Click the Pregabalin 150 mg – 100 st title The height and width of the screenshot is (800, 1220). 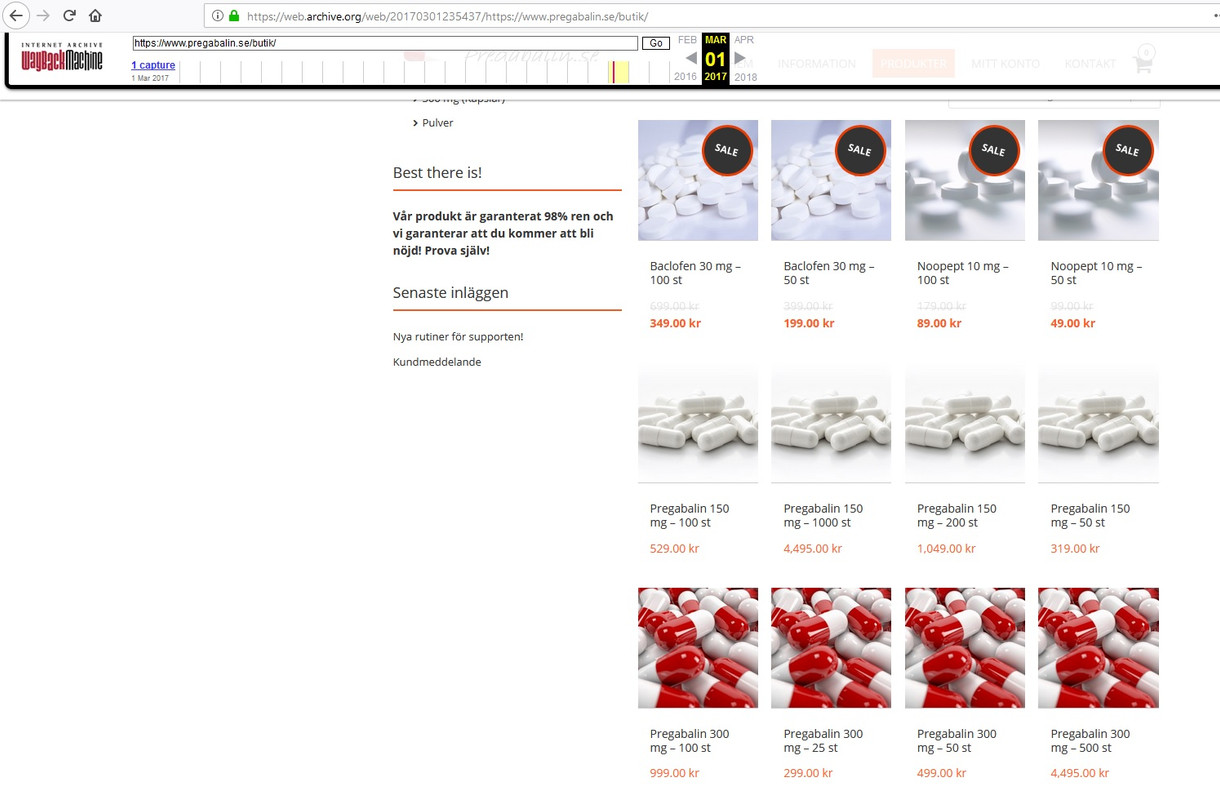[690, 515]
